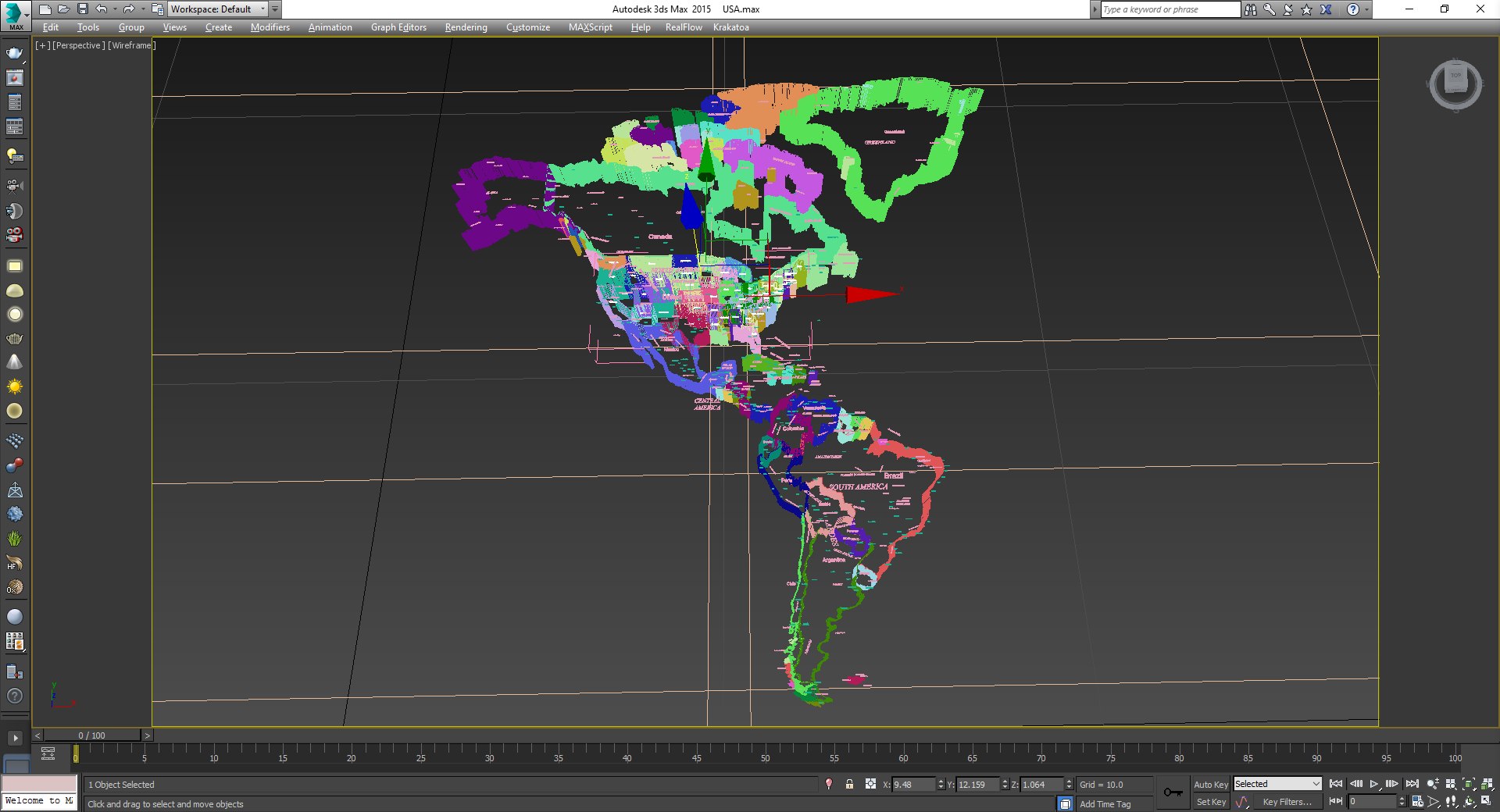The width and height of the screenshot is (1500, 812).
Task: Click the Undo arrow icon
Action: coord(101,9)
